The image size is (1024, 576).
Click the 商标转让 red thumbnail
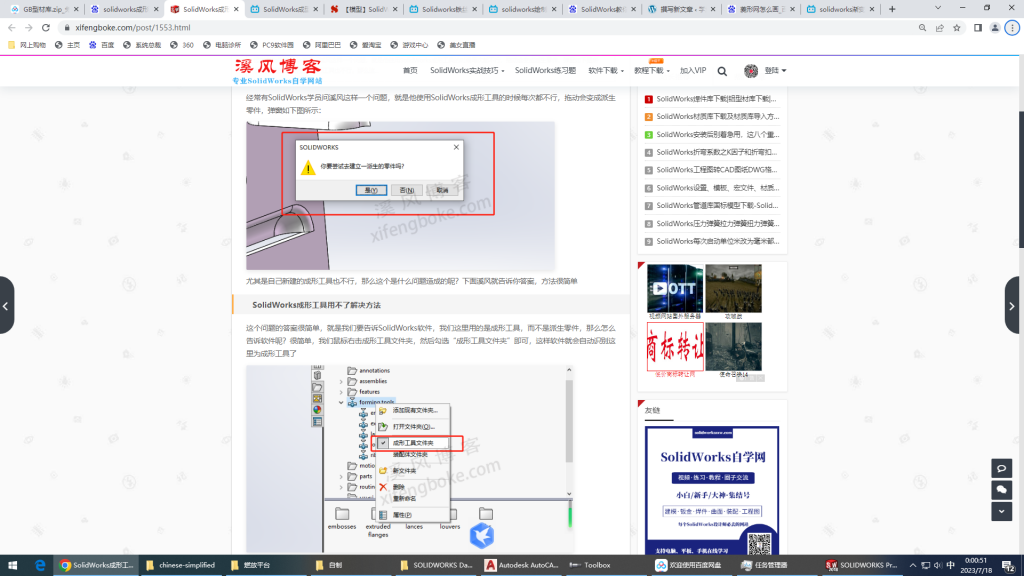point(675,346)
